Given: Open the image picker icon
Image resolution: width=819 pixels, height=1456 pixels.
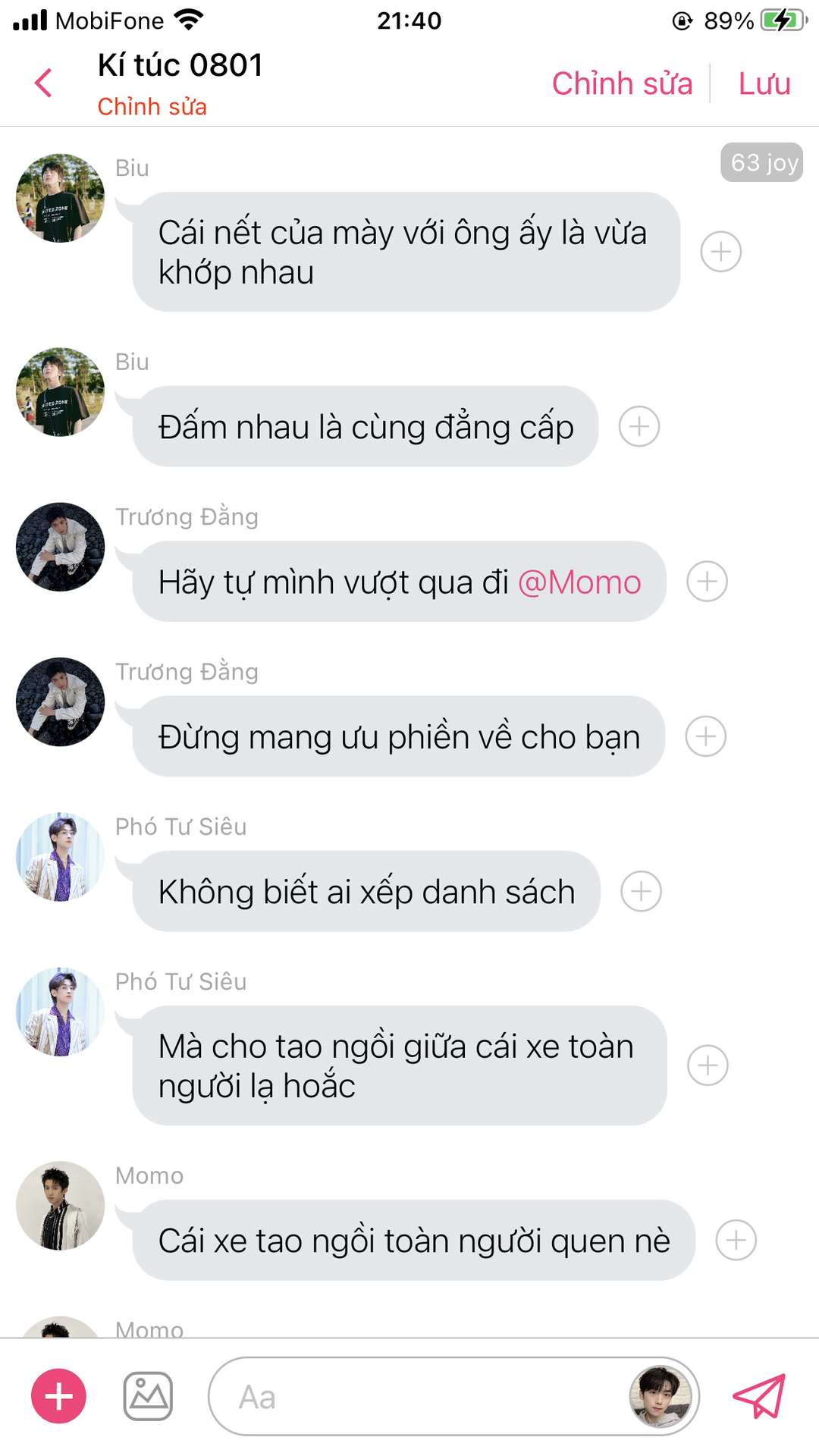Looking at the screenshot, I should [148, 1396].
